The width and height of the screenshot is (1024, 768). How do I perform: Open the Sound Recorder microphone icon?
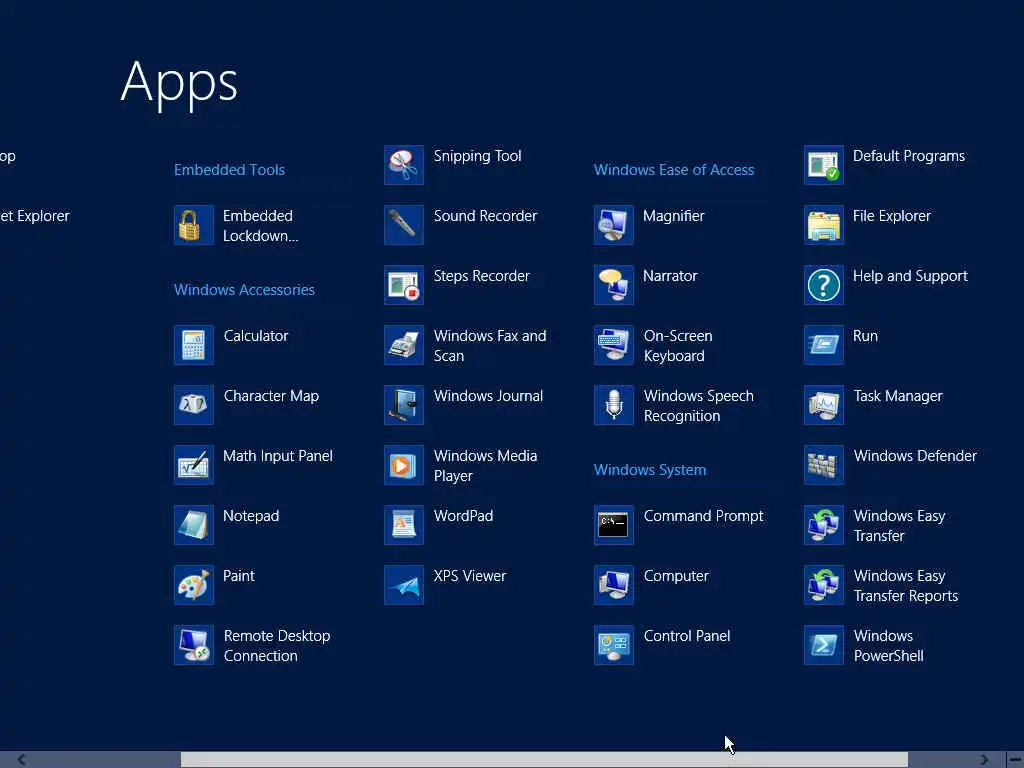point(404,225)
